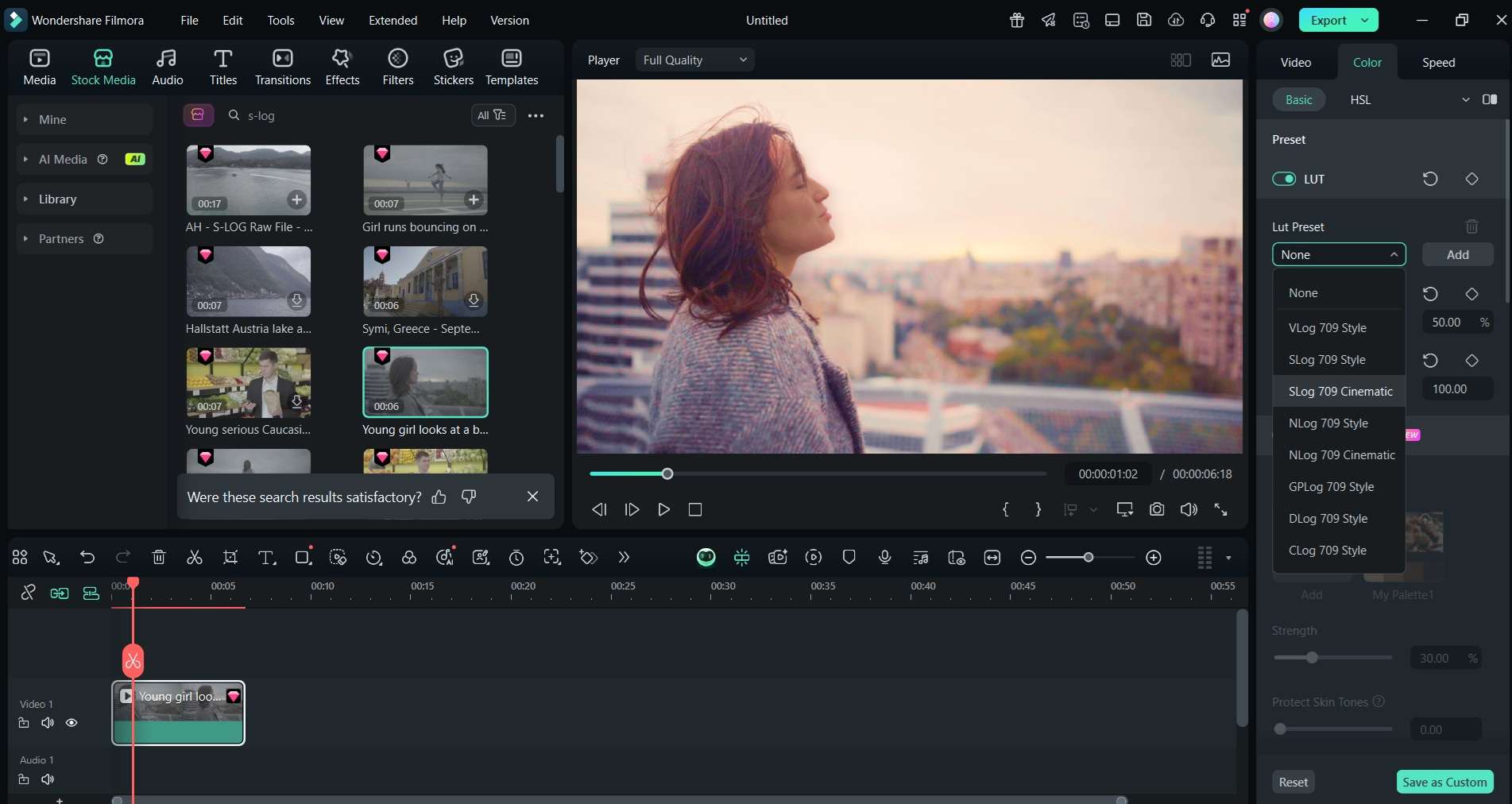1512x804 pixels.
Task: Step back one frame in player
Action: click(599, 509)
